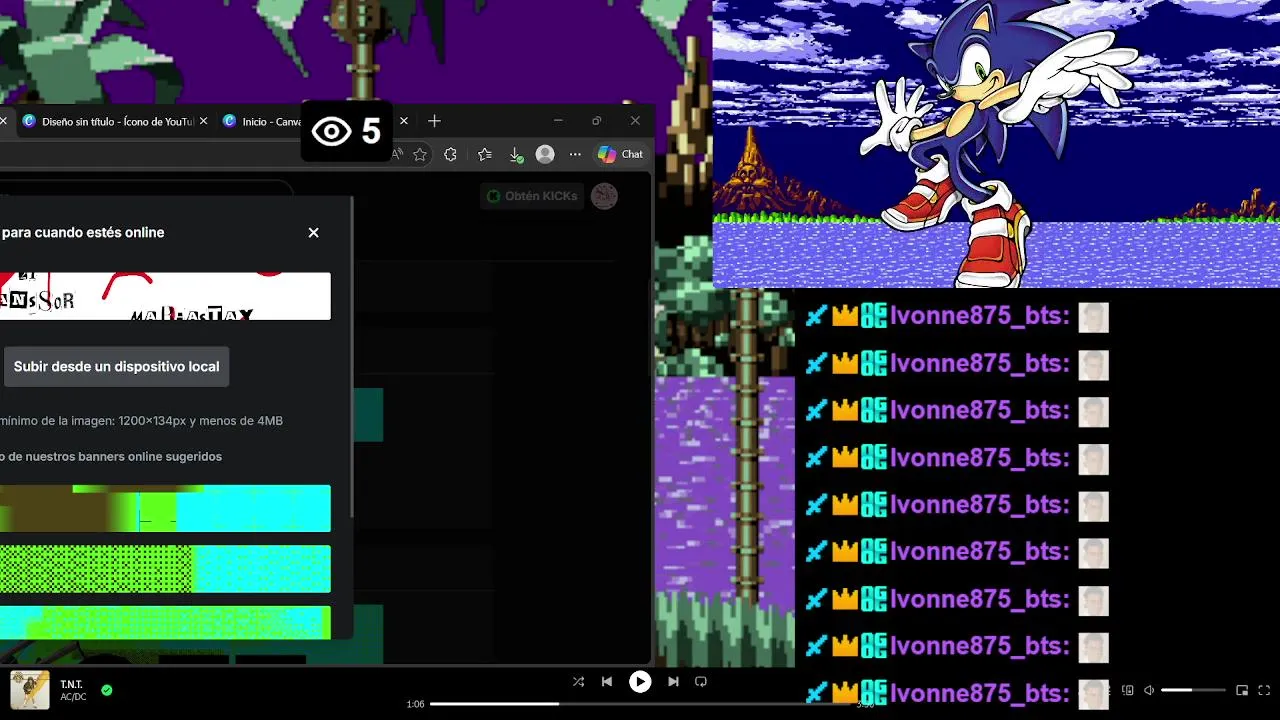Click the Obtén KICKs button
This screenshot has width=1280, height=720.
pos(532,196)
